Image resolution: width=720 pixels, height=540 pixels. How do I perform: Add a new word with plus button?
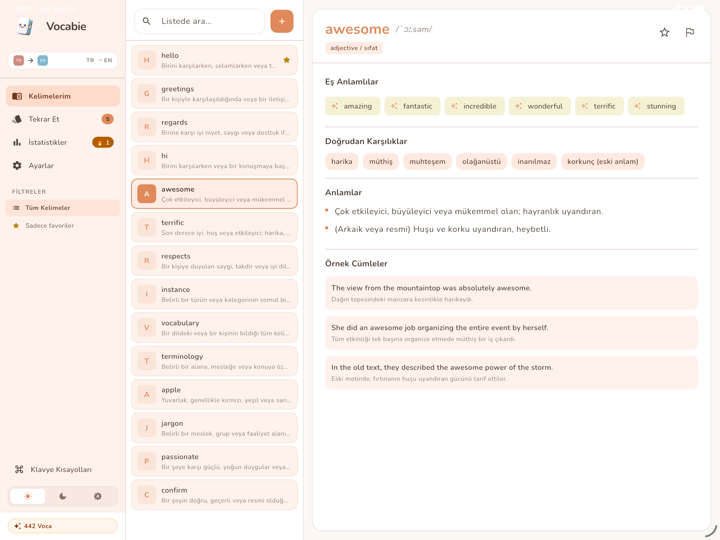[x=282, y=21]
